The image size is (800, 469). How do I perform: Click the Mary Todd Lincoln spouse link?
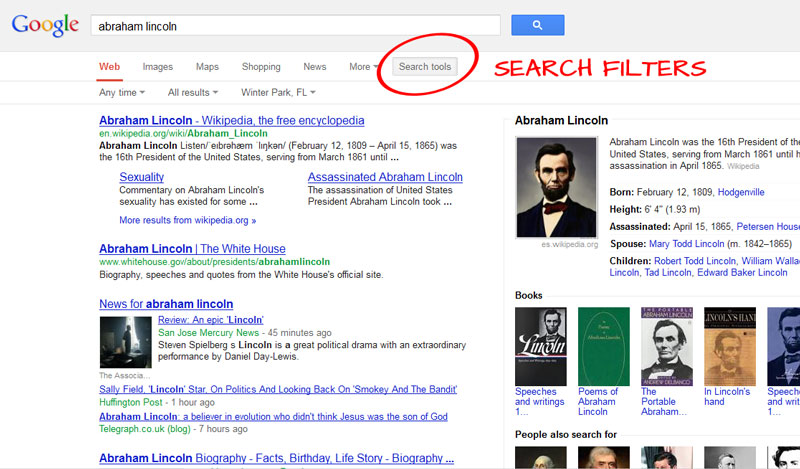[x=686, y=244]
